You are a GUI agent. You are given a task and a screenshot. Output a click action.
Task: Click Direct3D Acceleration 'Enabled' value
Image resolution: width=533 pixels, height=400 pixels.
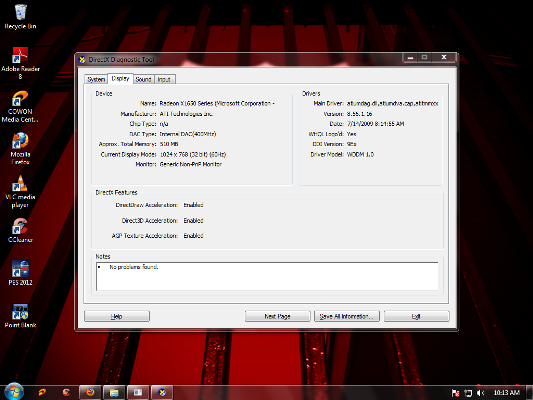click(x=193, y=221)
